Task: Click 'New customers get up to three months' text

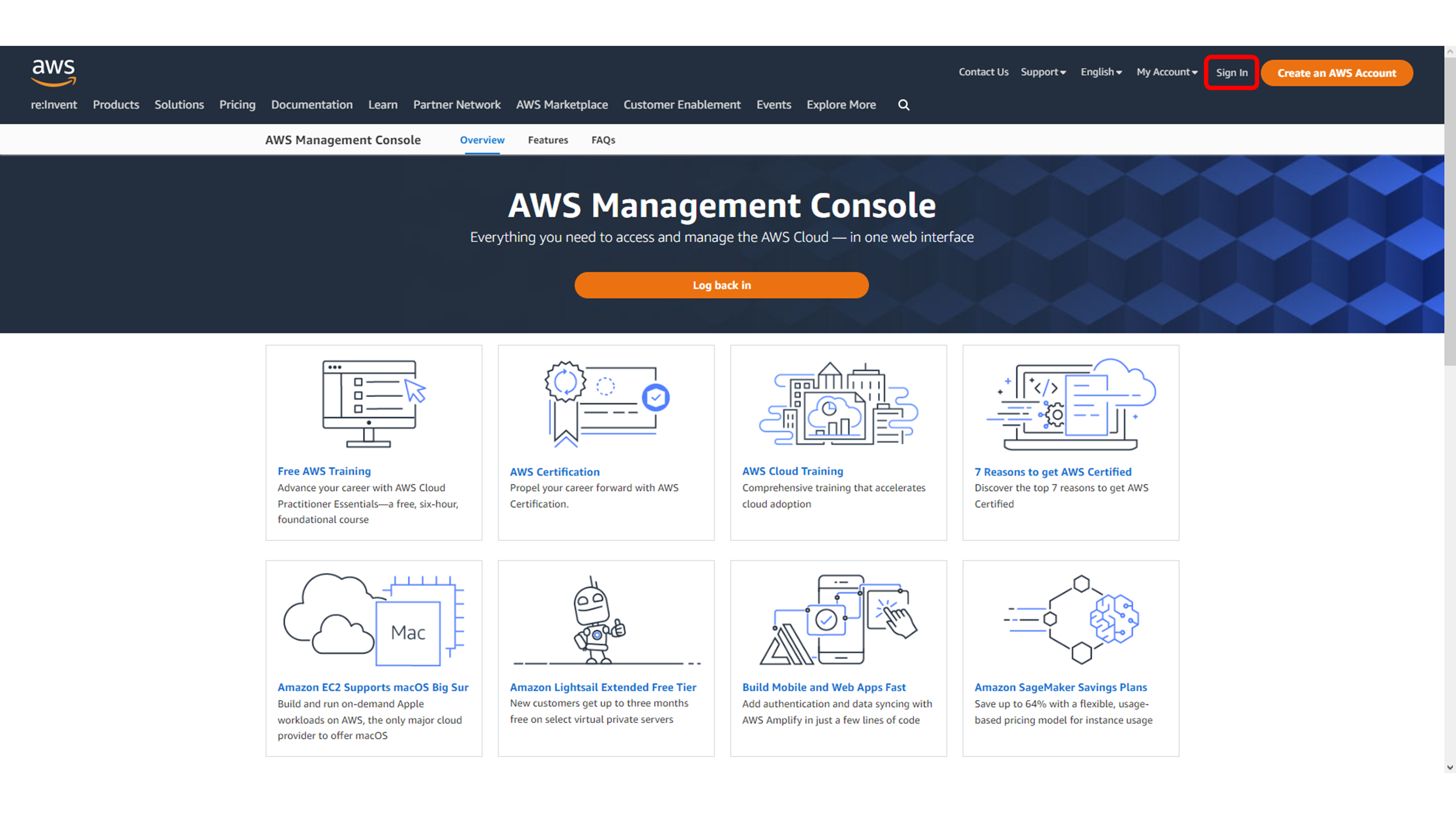Action: [x=598, y=712]
